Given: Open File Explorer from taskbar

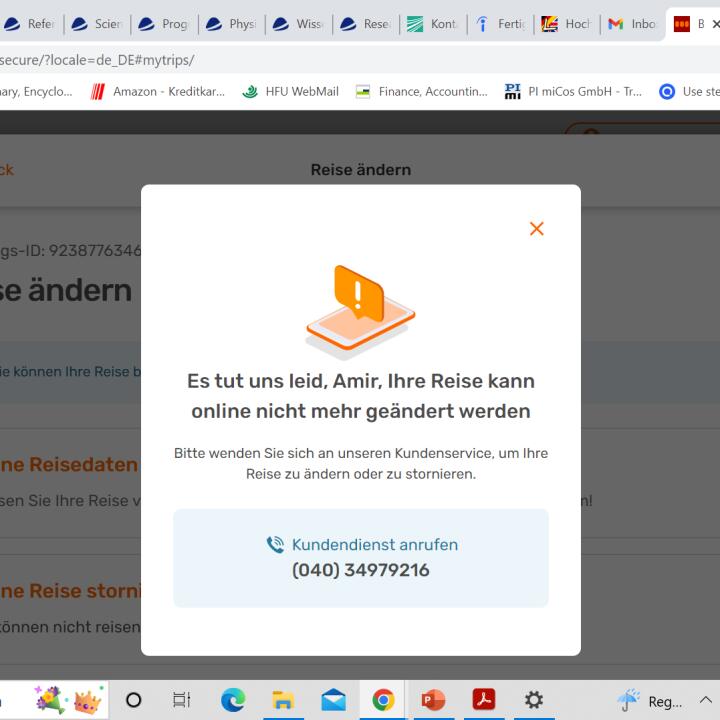Looking at the screenshot, I should (x=283, y=700).
